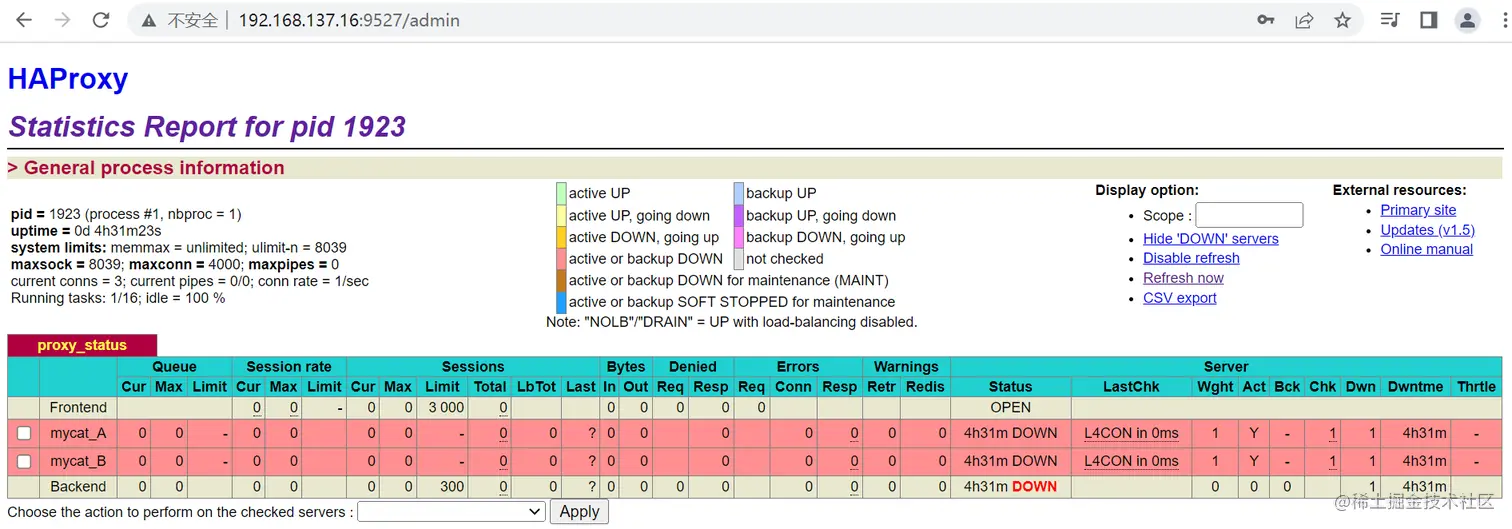
Task: Open the browser profile avatar
Action: coord(1467,20)
